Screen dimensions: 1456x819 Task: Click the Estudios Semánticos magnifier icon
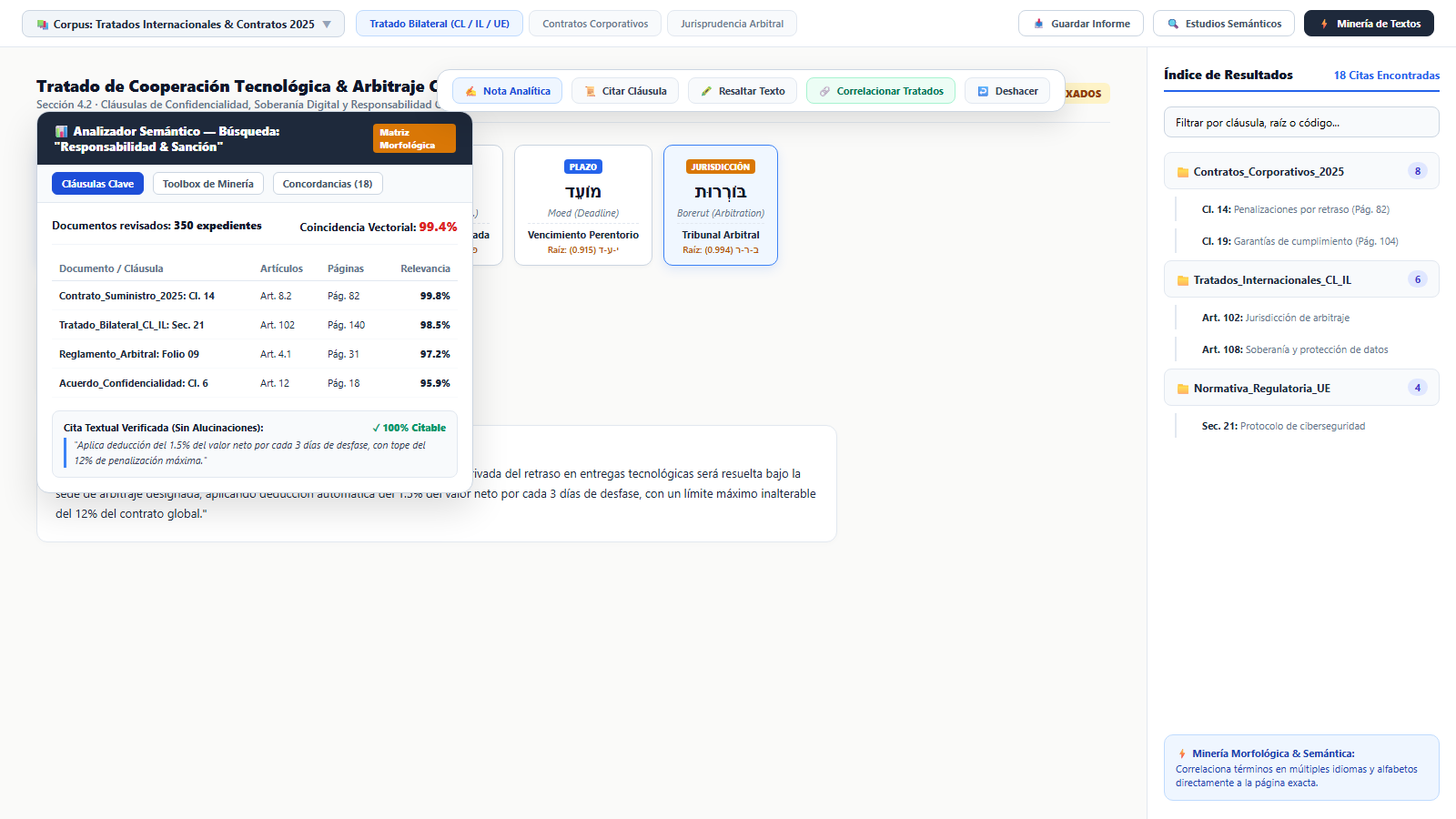click(1173, 24)
